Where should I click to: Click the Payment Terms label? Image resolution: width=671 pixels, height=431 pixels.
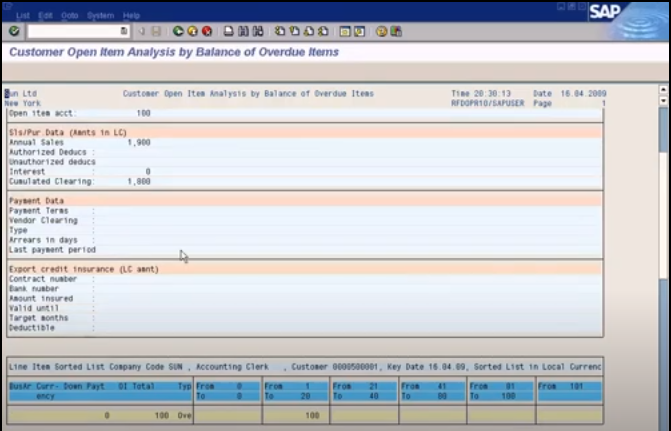[x=39, y=210]
